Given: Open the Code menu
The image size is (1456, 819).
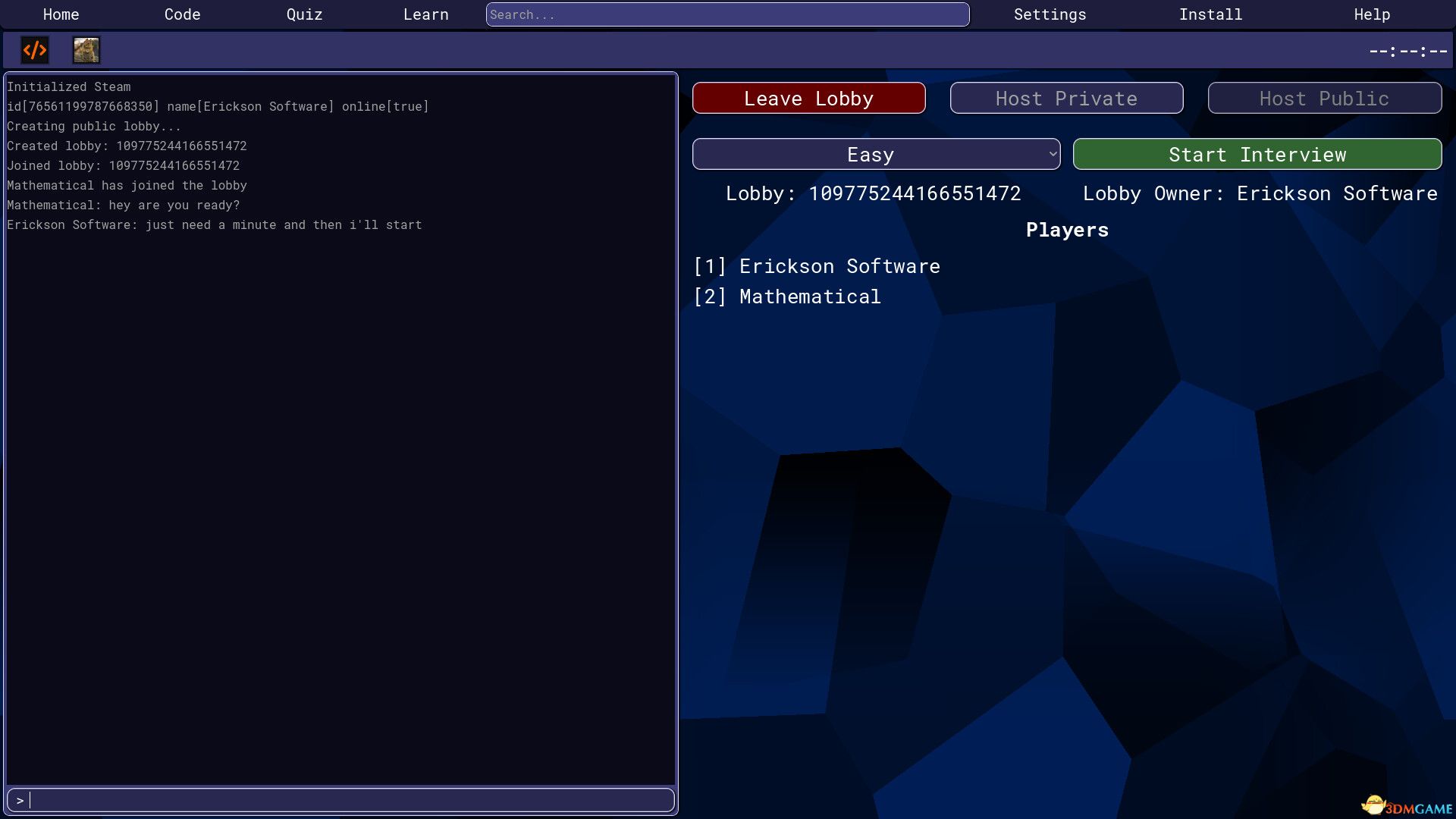Looking at the screenshot, I should coord(182,14).
